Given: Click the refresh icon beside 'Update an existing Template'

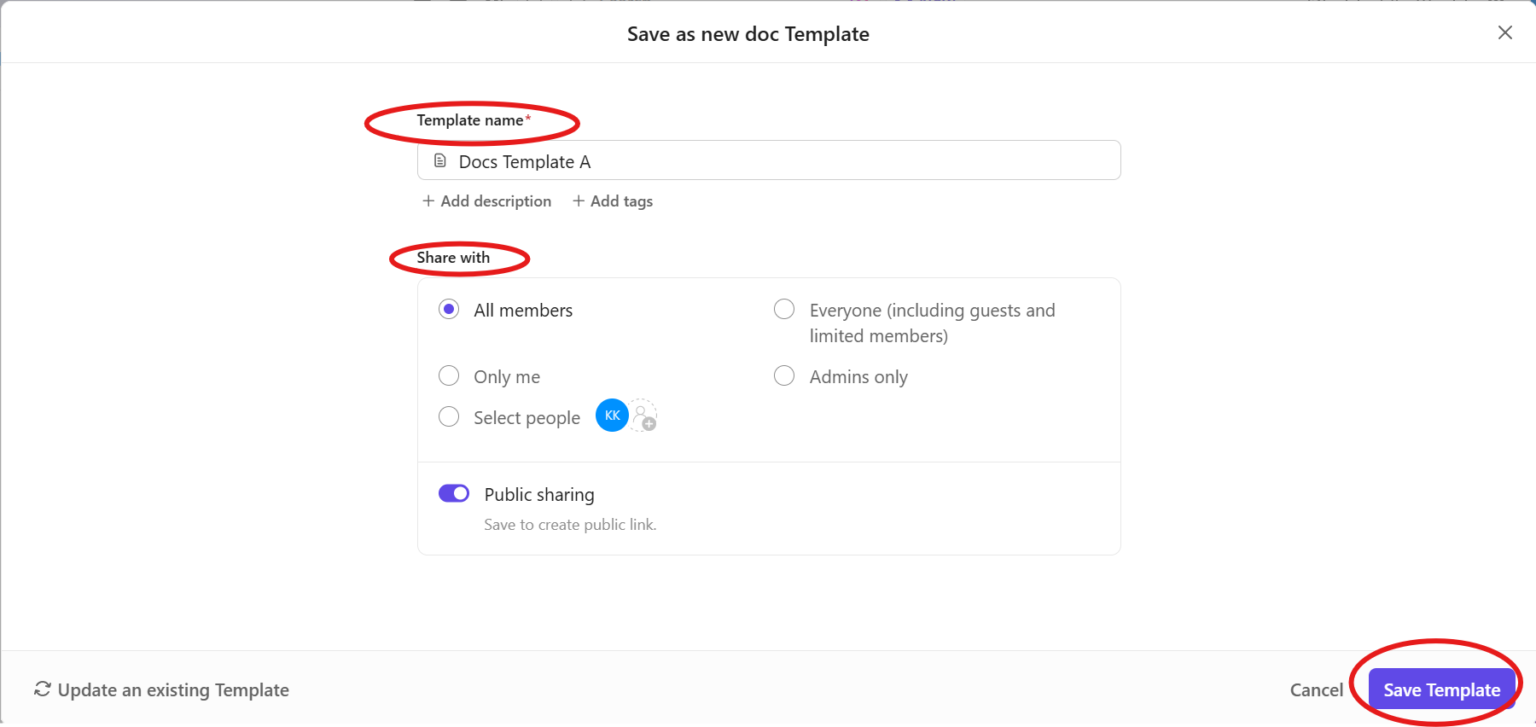Looking at the screenshot, I should (x=41, y=689).
